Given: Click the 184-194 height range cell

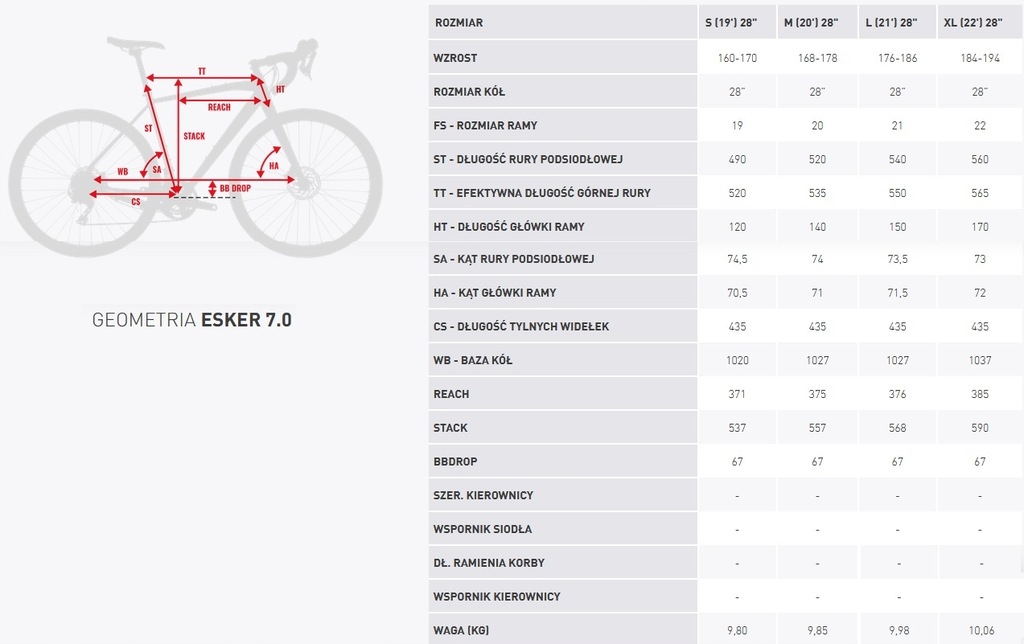Looking at the screenshot, I should pos(979,58).
